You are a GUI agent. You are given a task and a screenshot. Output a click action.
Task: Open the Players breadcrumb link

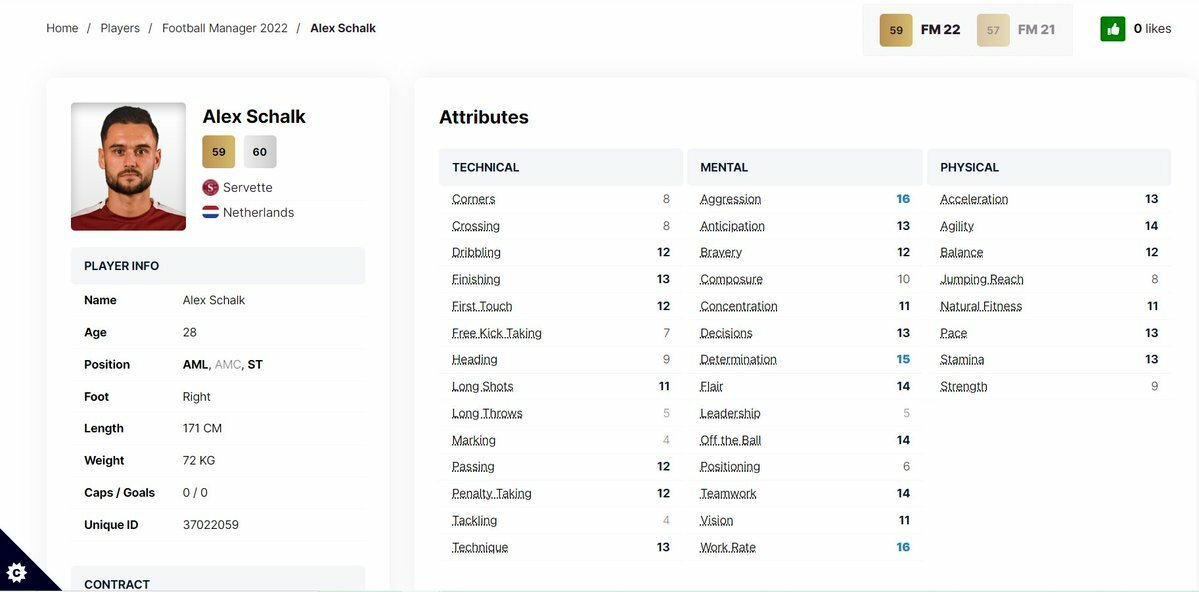coord(120,28)
